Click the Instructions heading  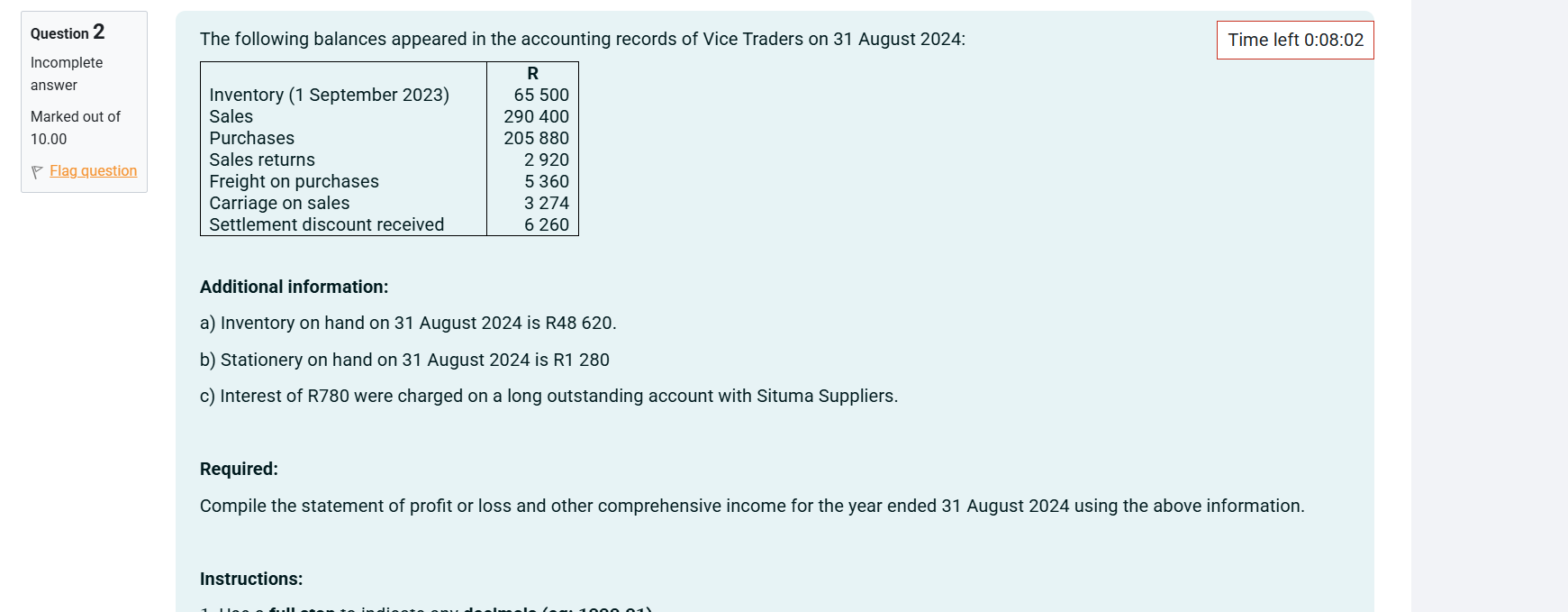[250, 579]
